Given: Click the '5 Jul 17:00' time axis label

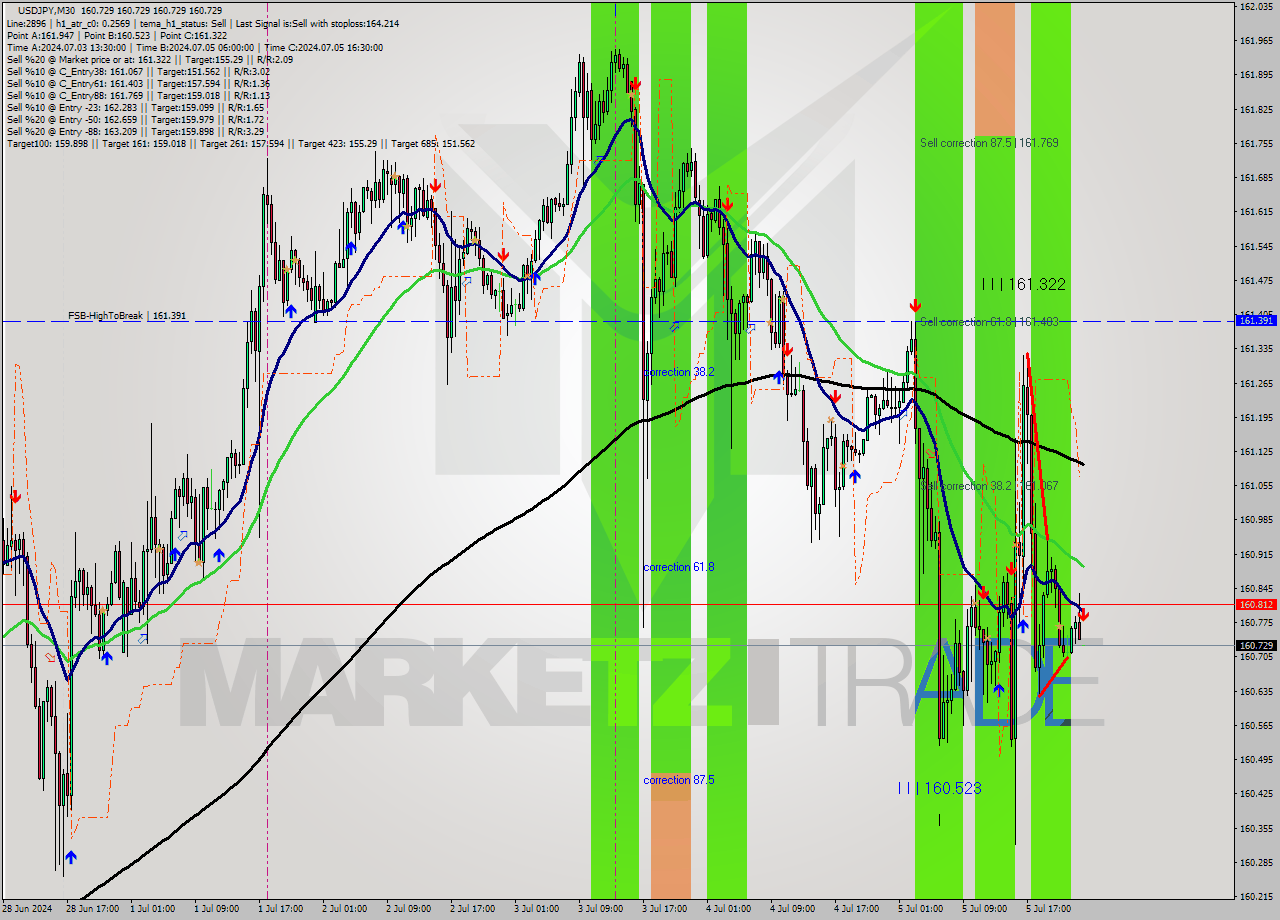Looking at the screenshot, I should 1048,909.
